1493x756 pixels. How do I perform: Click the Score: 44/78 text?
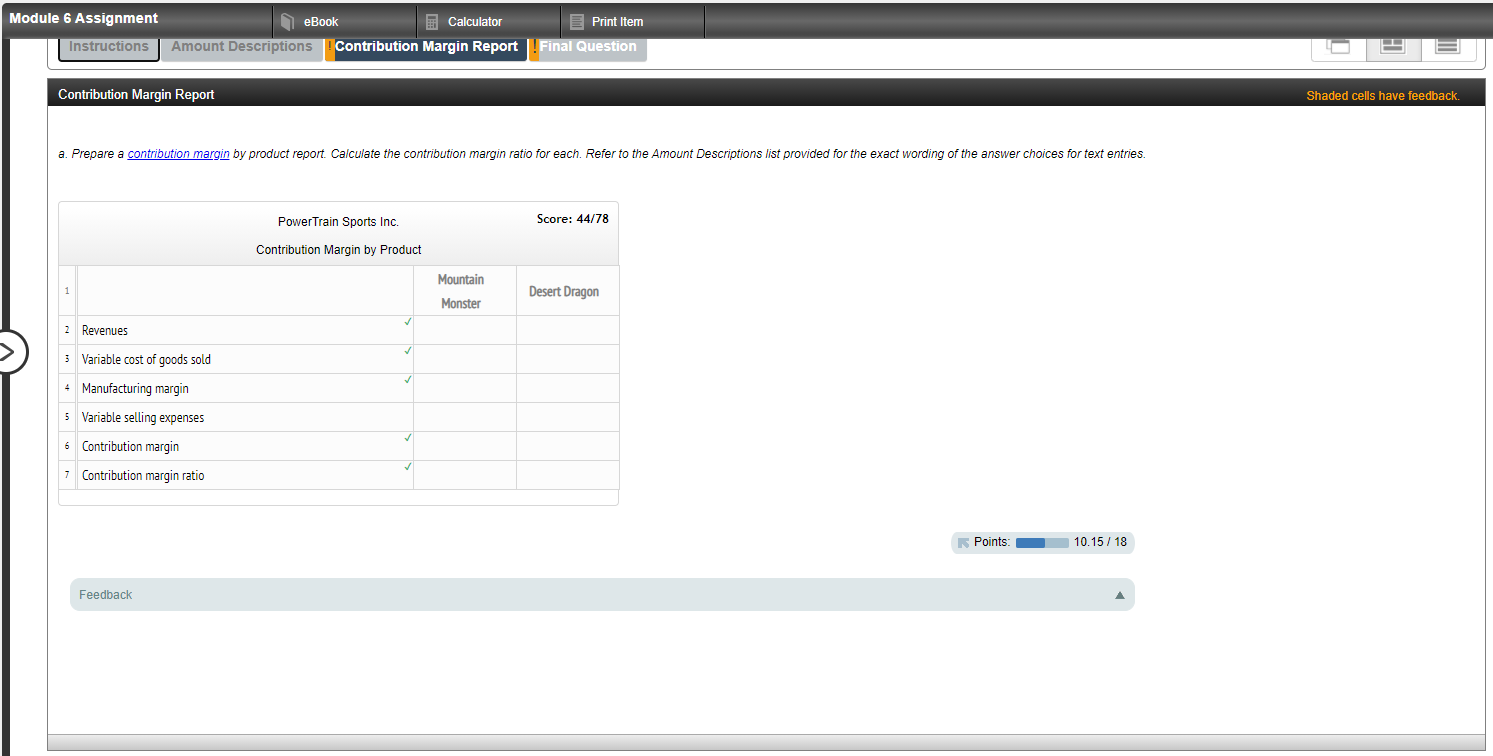[572, 219]
